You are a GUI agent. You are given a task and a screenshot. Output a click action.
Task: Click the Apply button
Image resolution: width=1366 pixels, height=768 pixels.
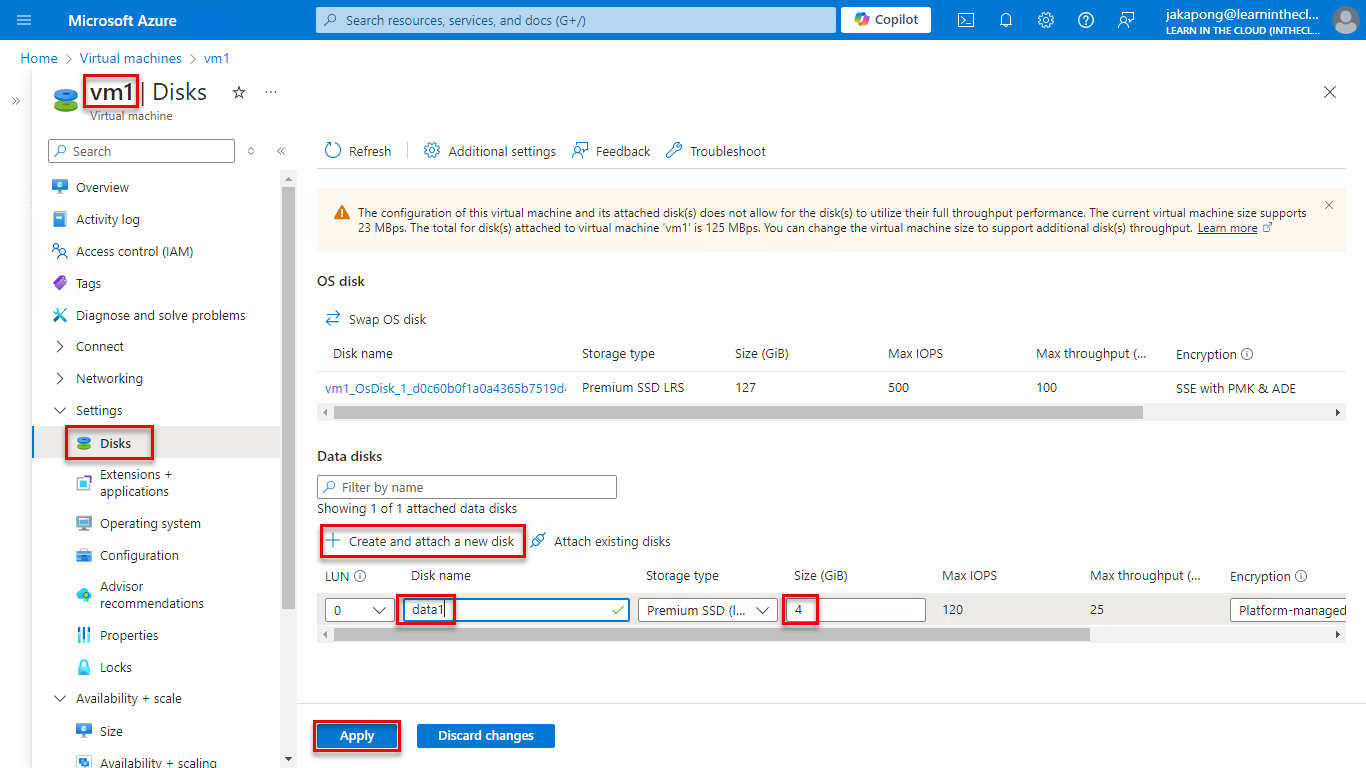357,736
